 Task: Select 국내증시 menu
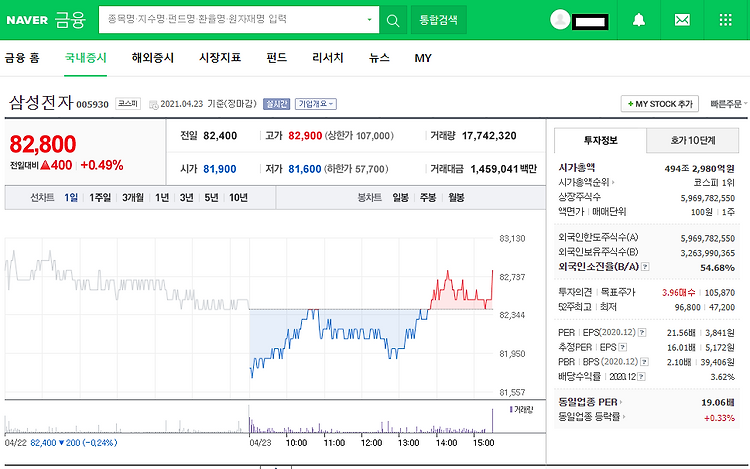pos(86,58)
